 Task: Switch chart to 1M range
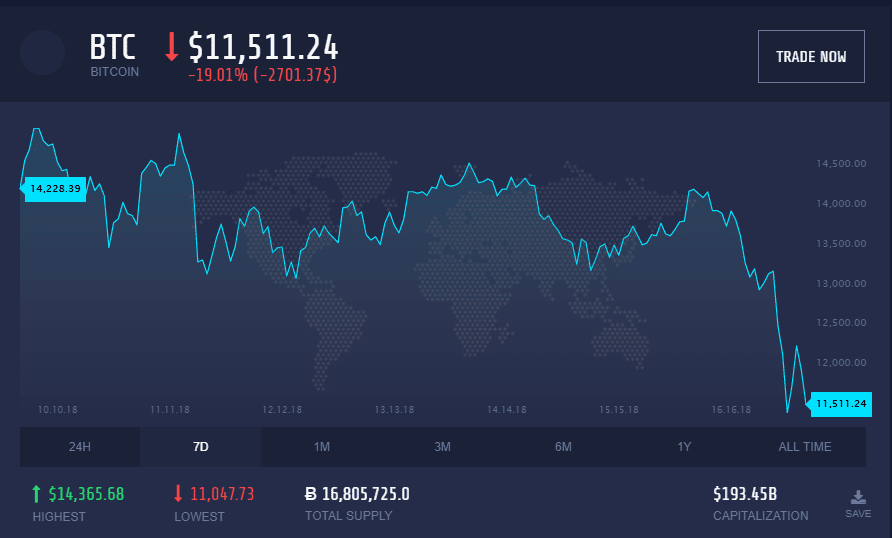pos(321,447)
